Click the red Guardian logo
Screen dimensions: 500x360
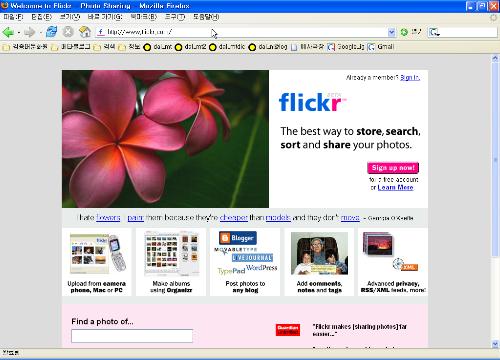click(x=288, y=330)
